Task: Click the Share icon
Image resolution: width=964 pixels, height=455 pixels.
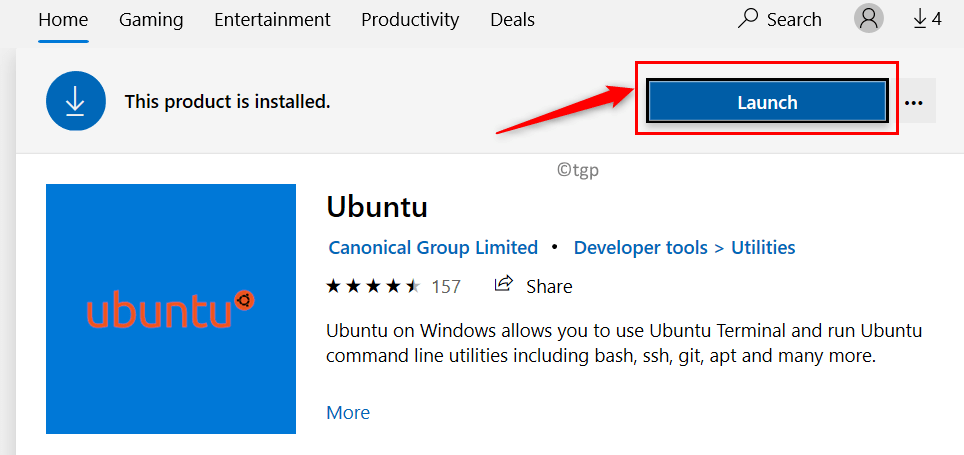Action: pyautogui.click(x=504, y=285)
